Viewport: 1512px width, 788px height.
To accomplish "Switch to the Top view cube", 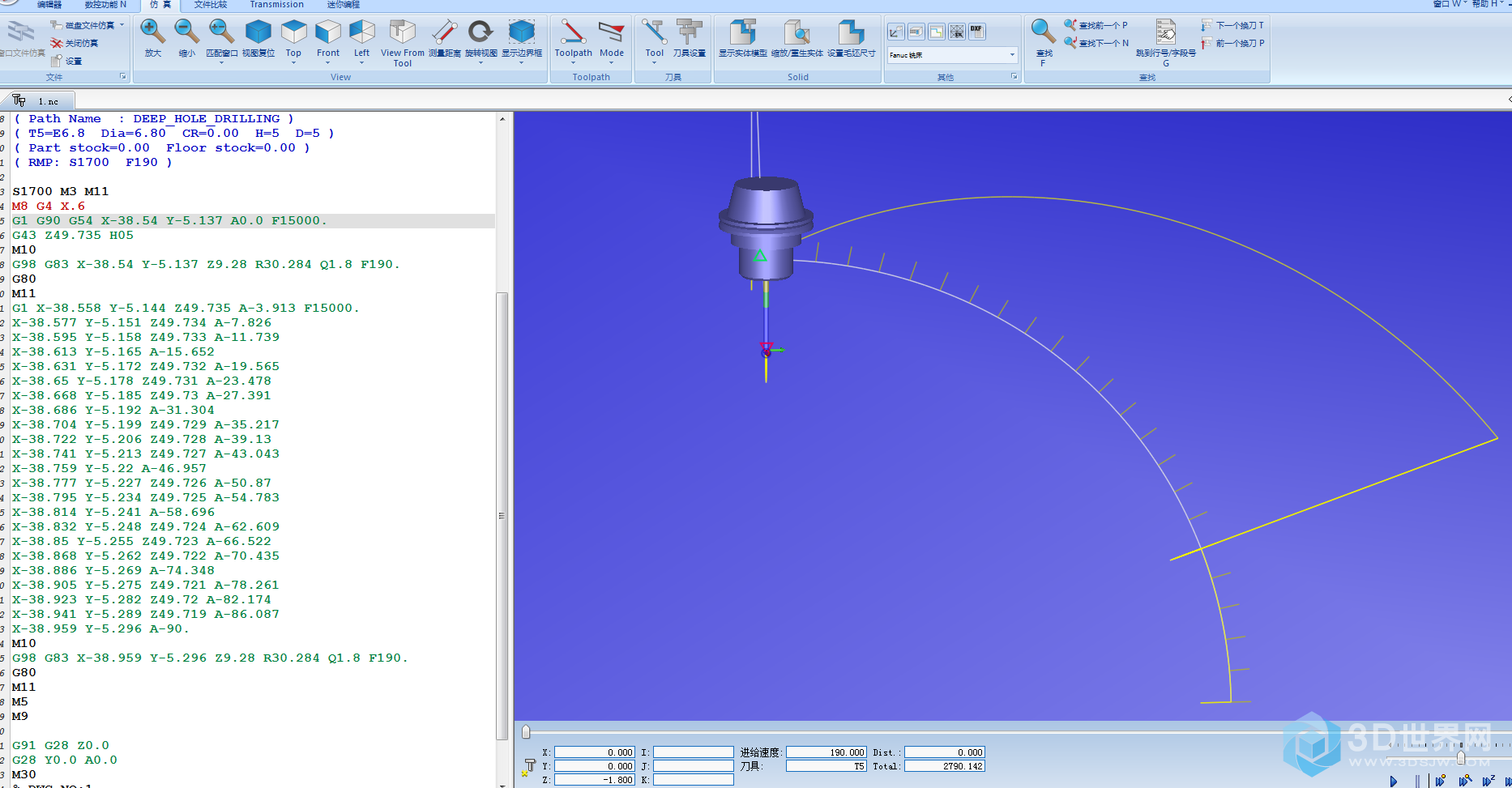I will coord(293,32).
